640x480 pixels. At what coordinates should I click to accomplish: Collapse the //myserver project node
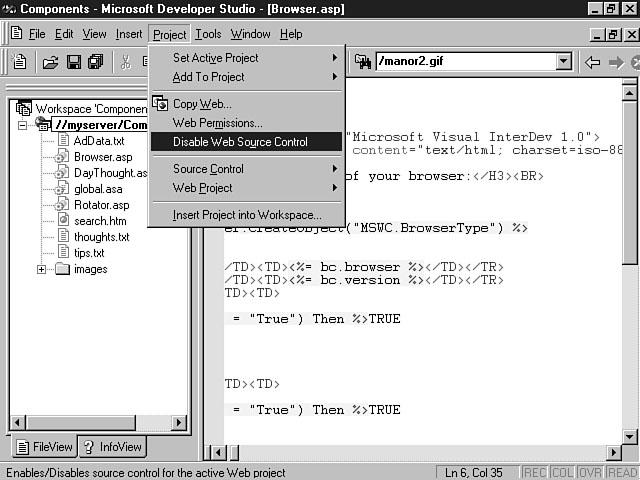(23, 125)
